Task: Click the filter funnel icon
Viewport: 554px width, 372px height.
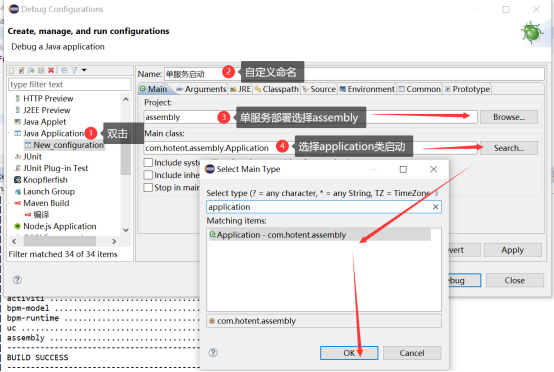Action: pyautogui.click(x=74, y=70)
